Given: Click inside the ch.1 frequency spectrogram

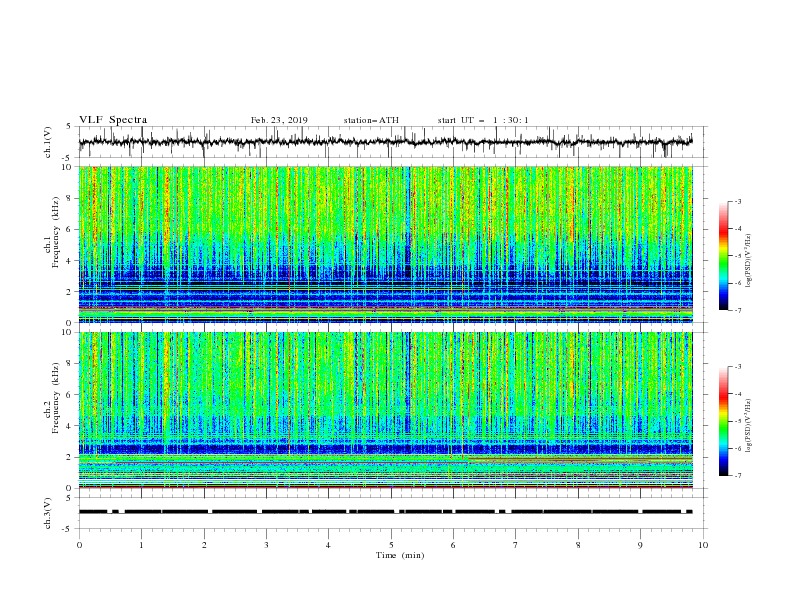Looking at the screenshot, I should [x=385, y=244].
